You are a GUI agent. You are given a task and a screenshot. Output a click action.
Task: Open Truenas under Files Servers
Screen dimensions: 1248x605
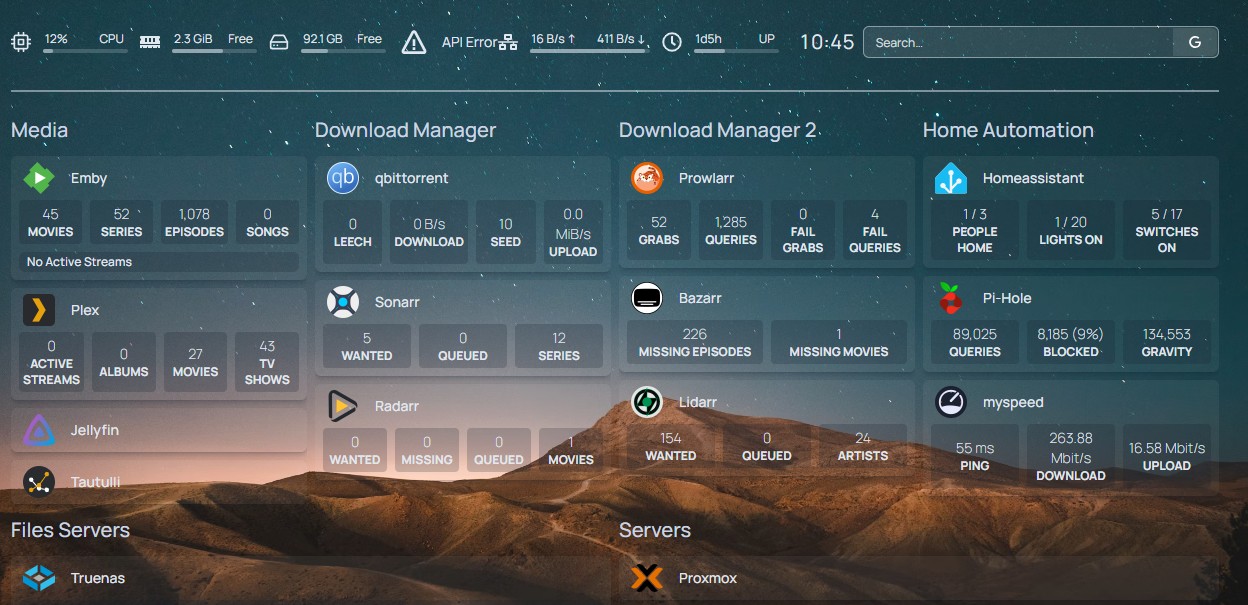[97, 578]
